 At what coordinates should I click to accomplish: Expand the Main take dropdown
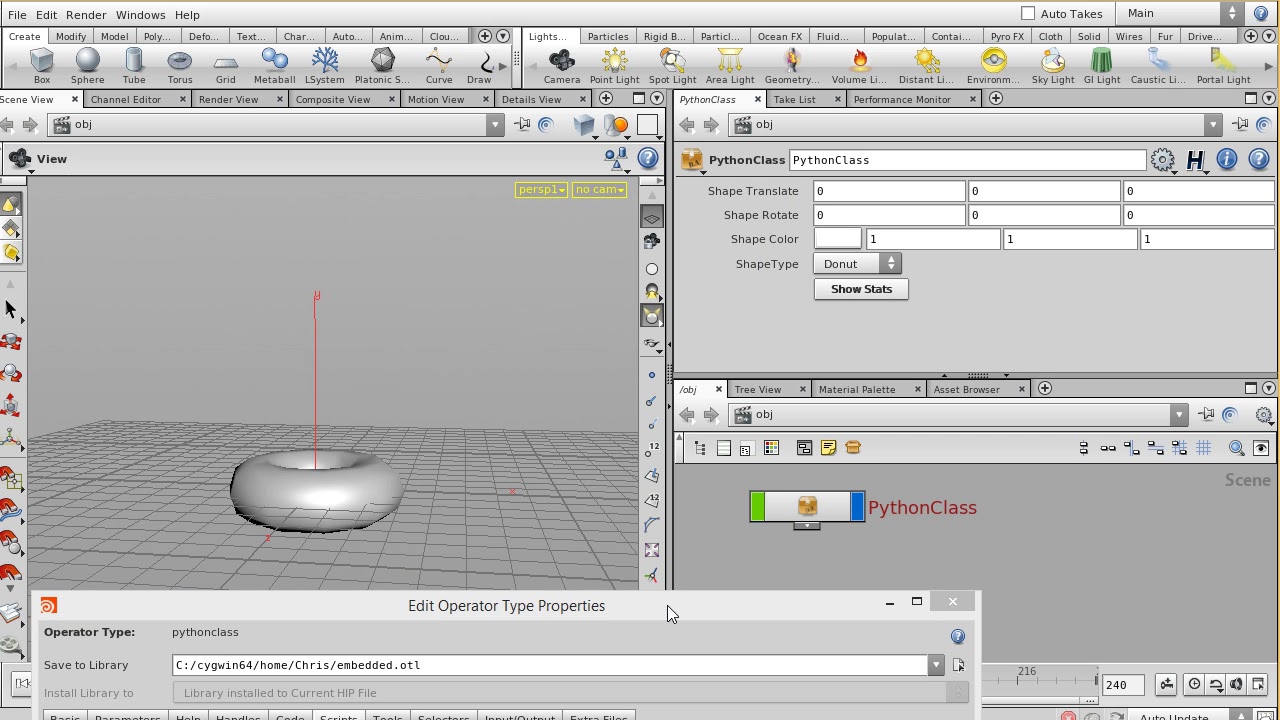(1233, 14)
